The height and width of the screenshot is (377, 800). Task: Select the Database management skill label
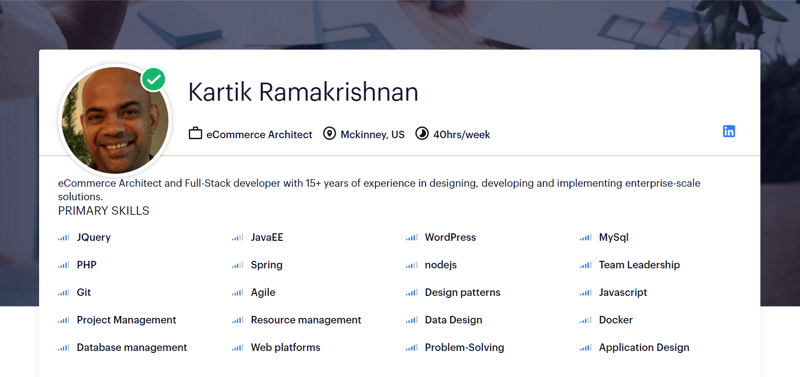[132, 348]
